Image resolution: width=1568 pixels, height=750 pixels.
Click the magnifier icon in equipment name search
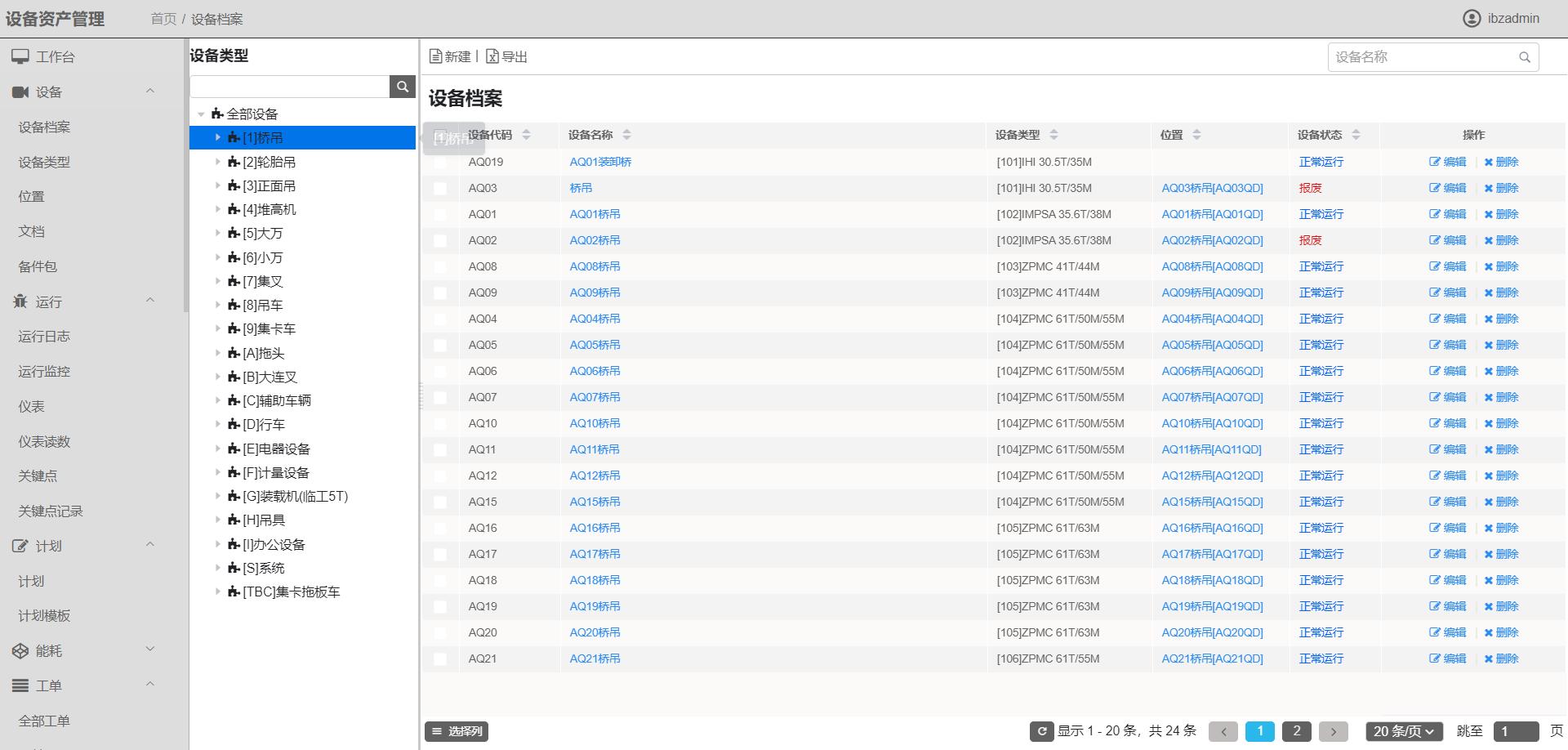(1524, 57)
